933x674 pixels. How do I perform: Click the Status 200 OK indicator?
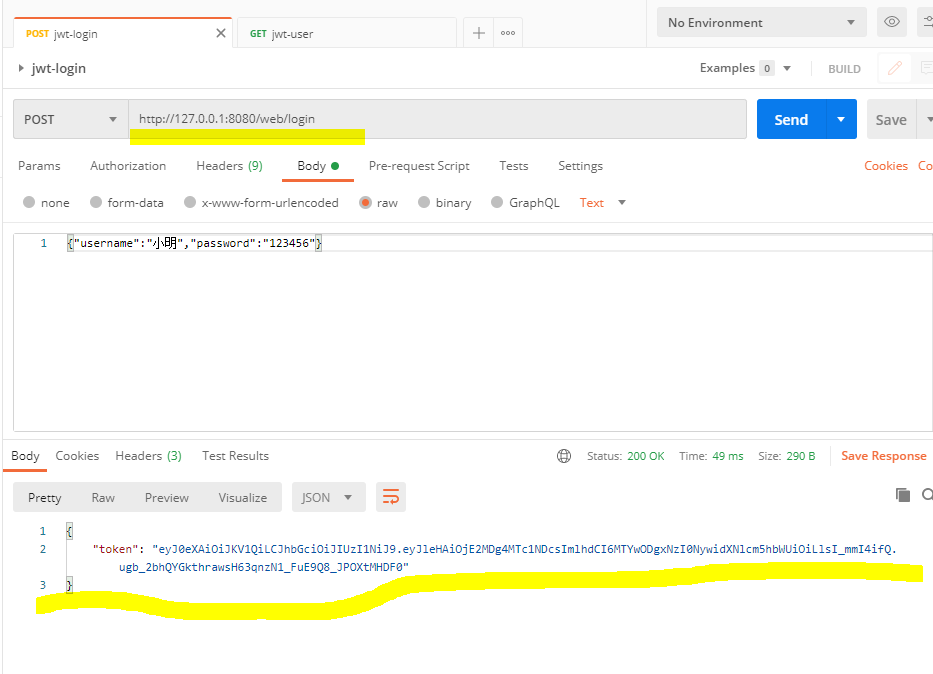[625, 456]
